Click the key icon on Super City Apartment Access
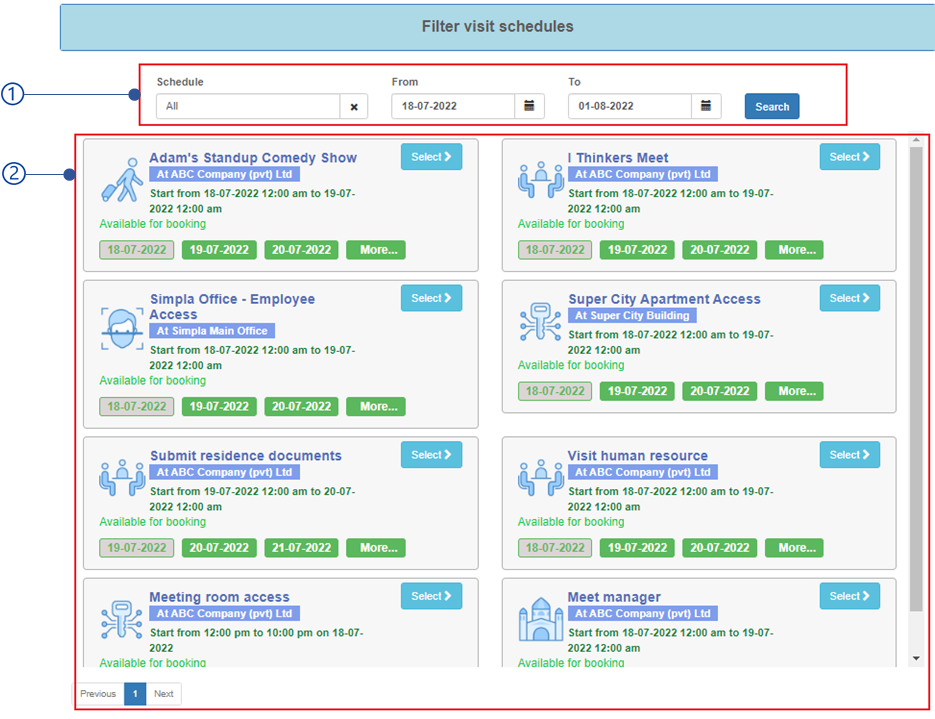 point(540,322)
